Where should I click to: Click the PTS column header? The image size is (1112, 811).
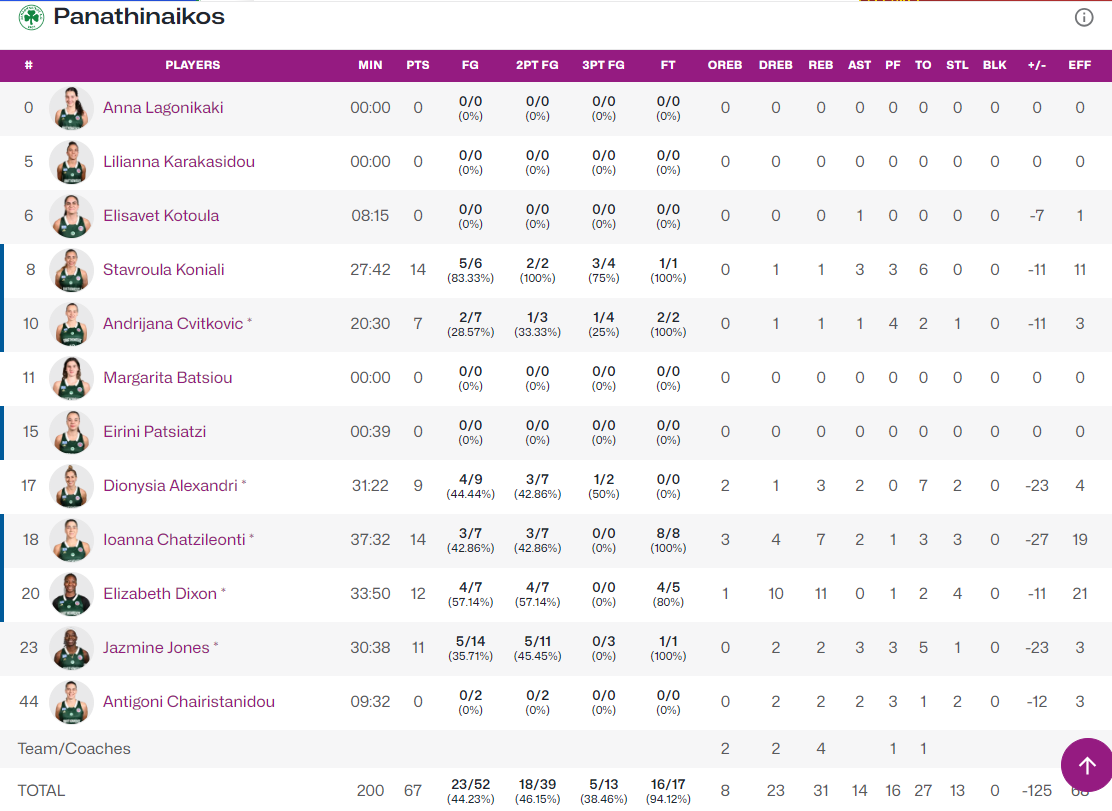418,65
